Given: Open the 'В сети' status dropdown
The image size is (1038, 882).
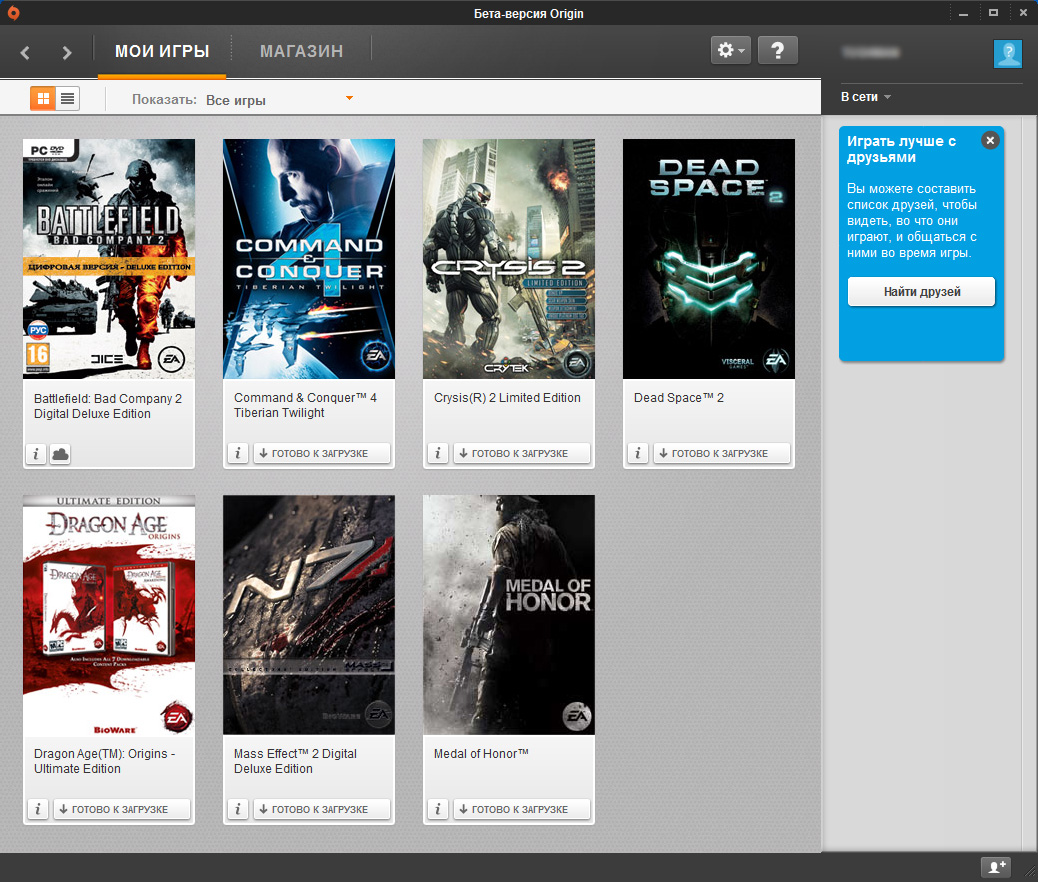Looking at the screenshot, I should coord(866,97).
